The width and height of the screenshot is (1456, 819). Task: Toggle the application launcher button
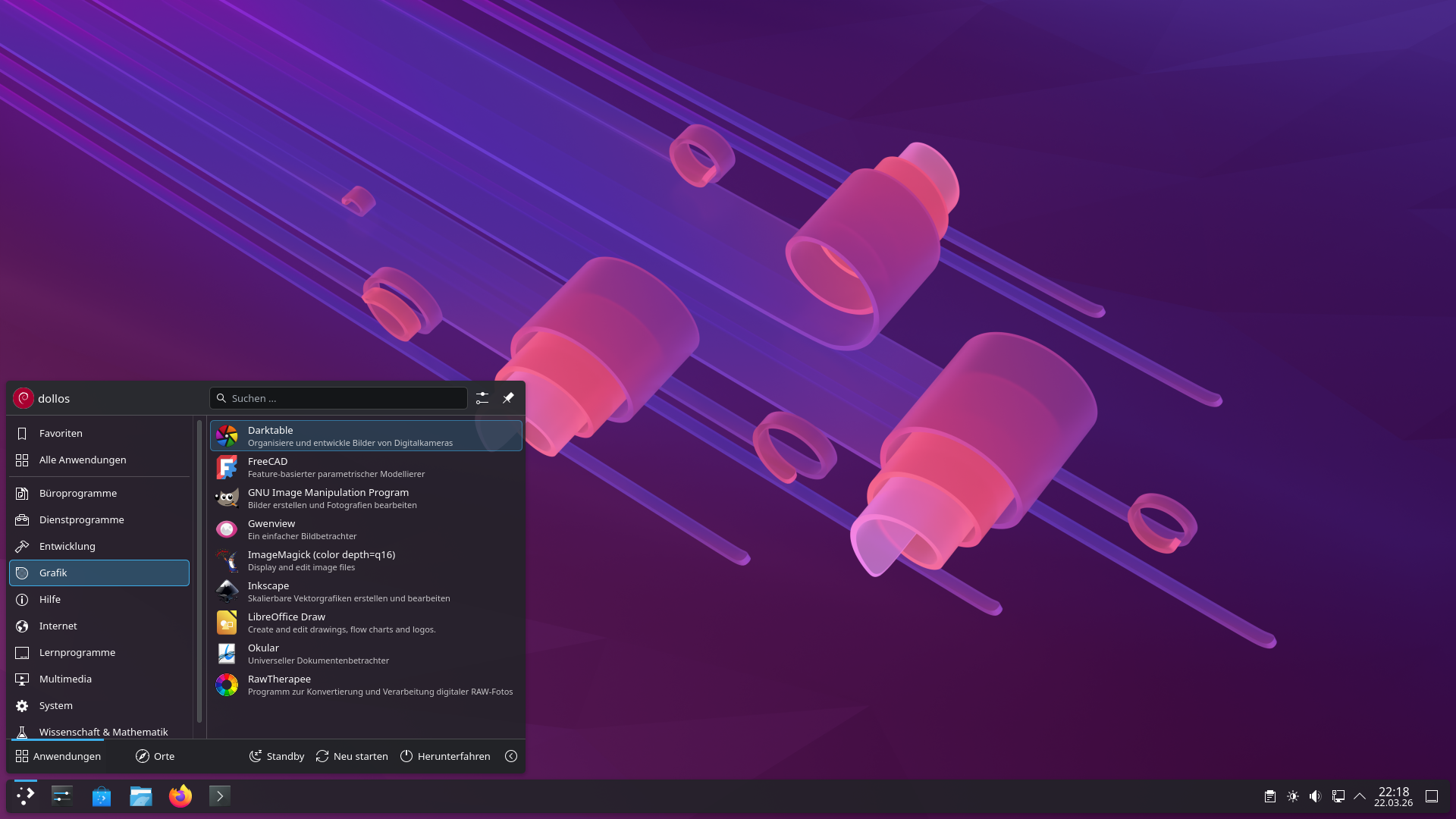coord(25,795)
